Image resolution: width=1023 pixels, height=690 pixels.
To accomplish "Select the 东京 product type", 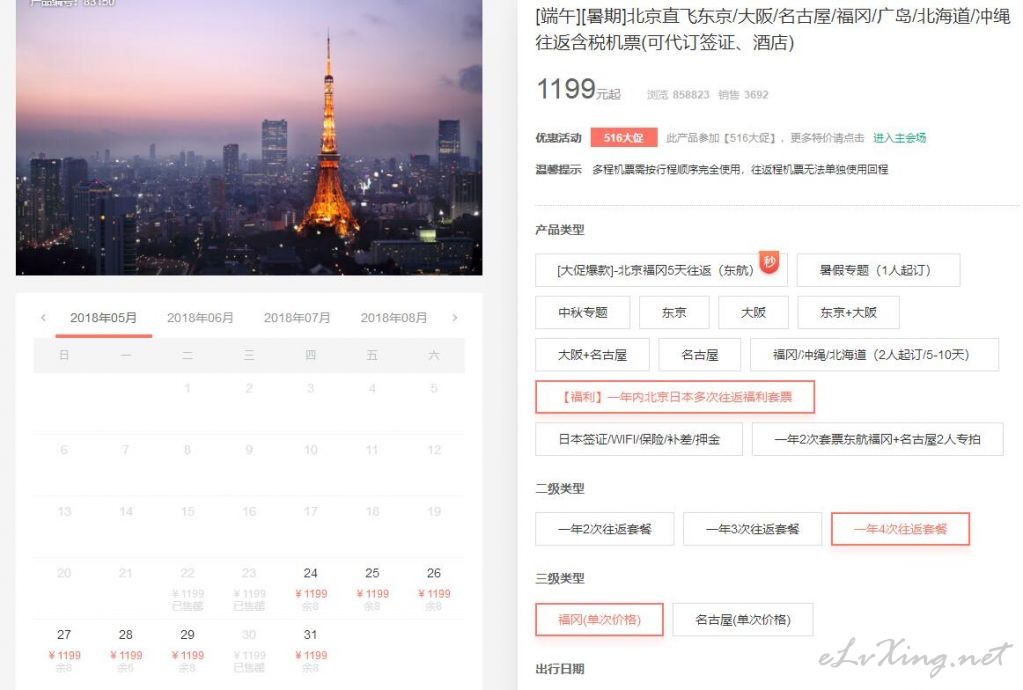I will pyautogui.click(x=674, y=312).
